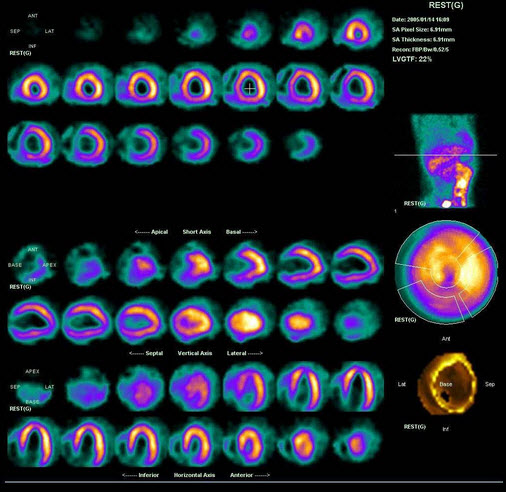The width and height of the screenshot is (506, 492).
Task: Select the circular polar map plot
Action: (446, 272)
